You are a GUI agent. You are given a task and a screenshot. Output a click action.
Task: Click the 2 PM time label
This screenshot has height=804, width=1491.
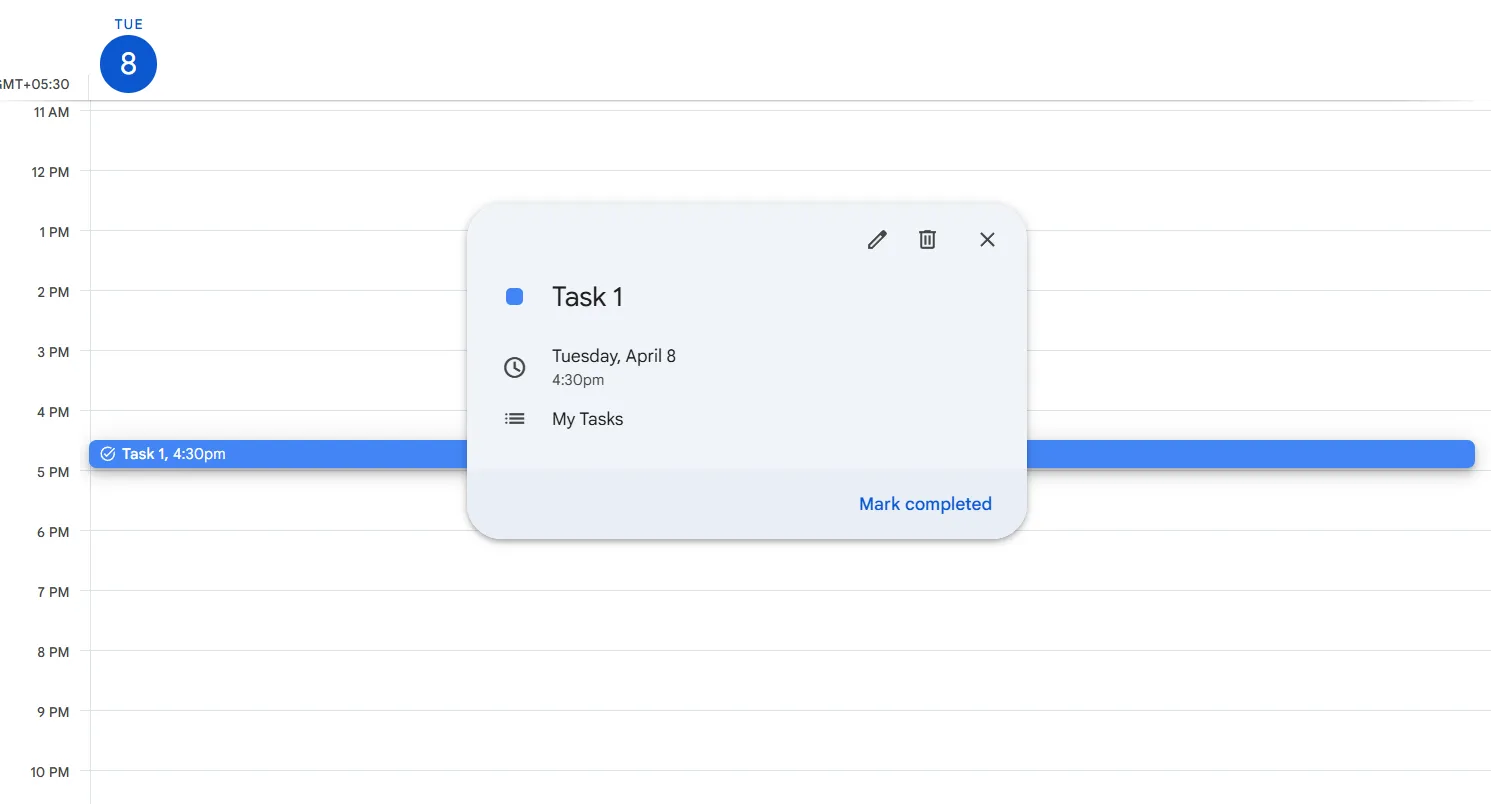(x=54, y=292)
